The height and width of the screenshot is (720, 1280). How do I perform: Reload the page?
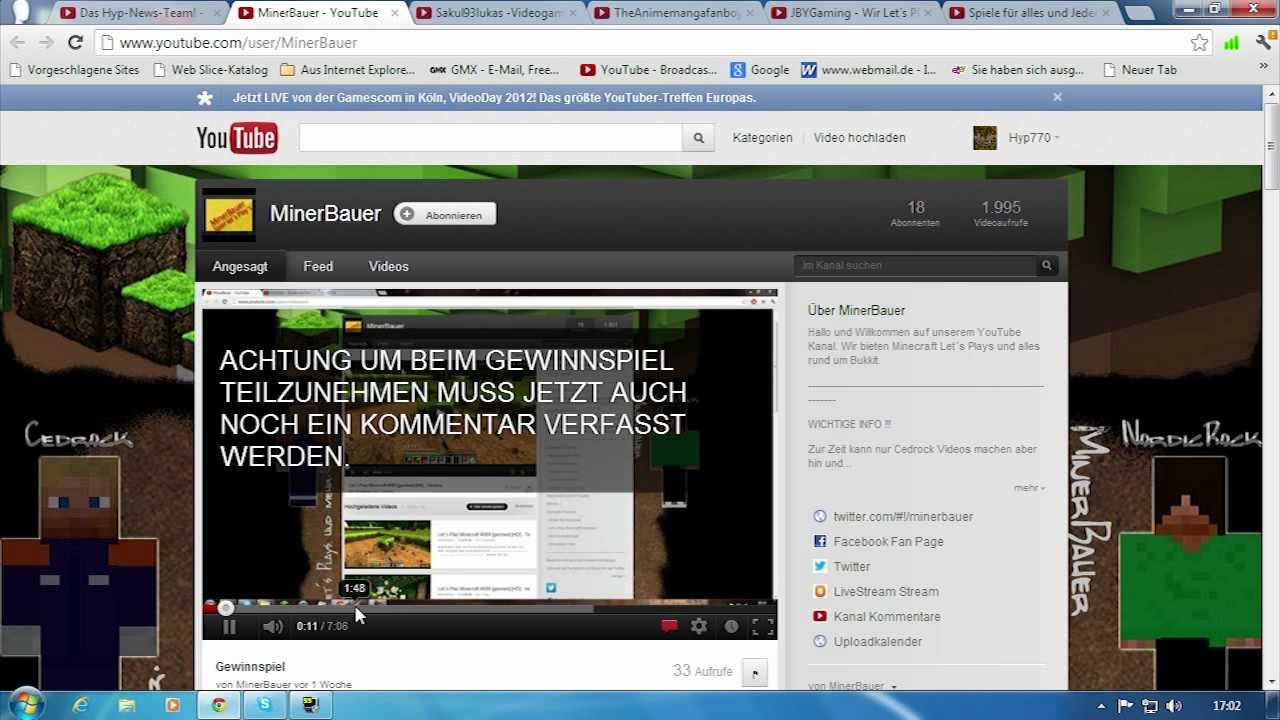coord(75,43)
